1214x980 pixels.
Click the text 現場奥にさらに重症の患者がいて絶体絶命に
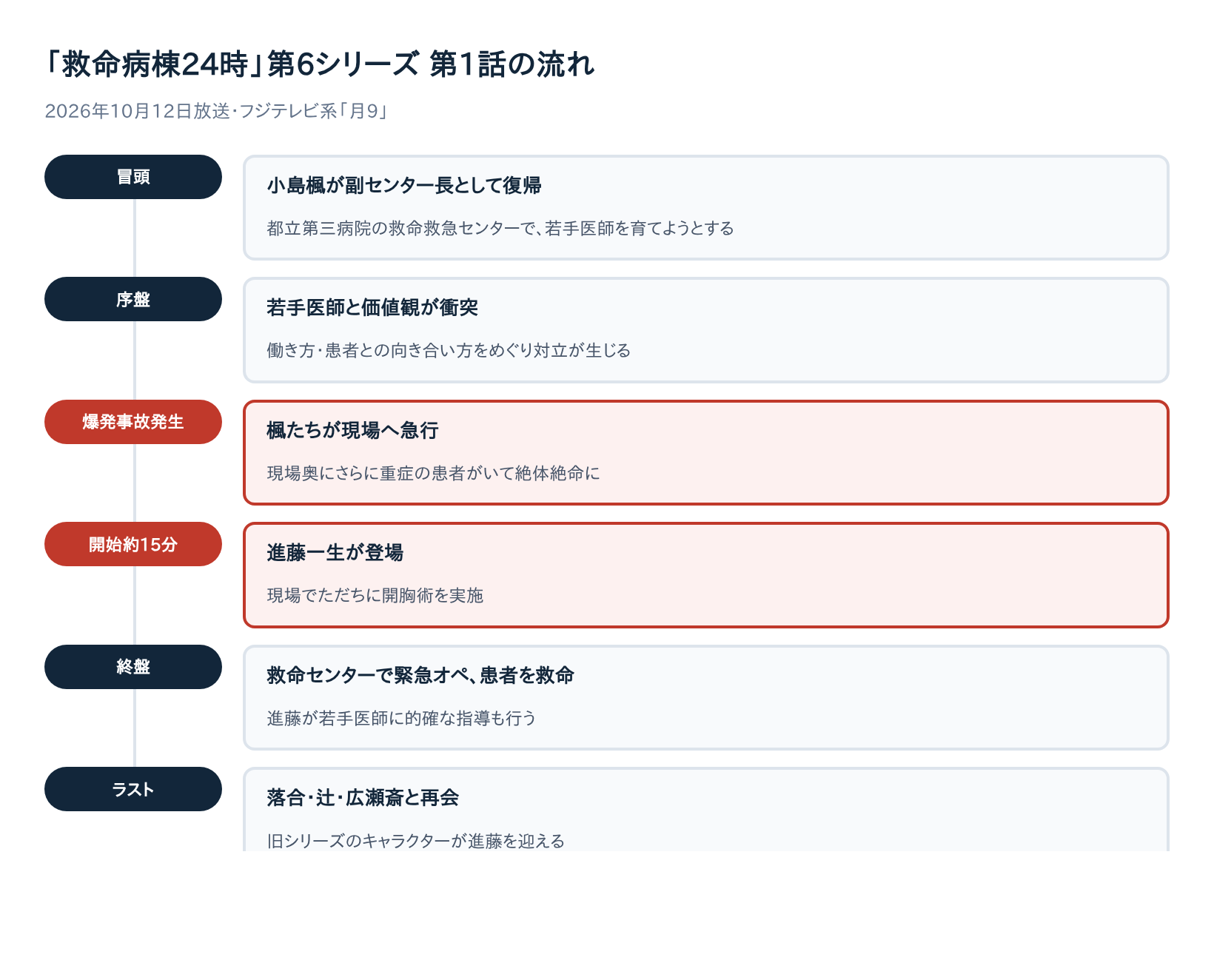(x=433, y=473)
